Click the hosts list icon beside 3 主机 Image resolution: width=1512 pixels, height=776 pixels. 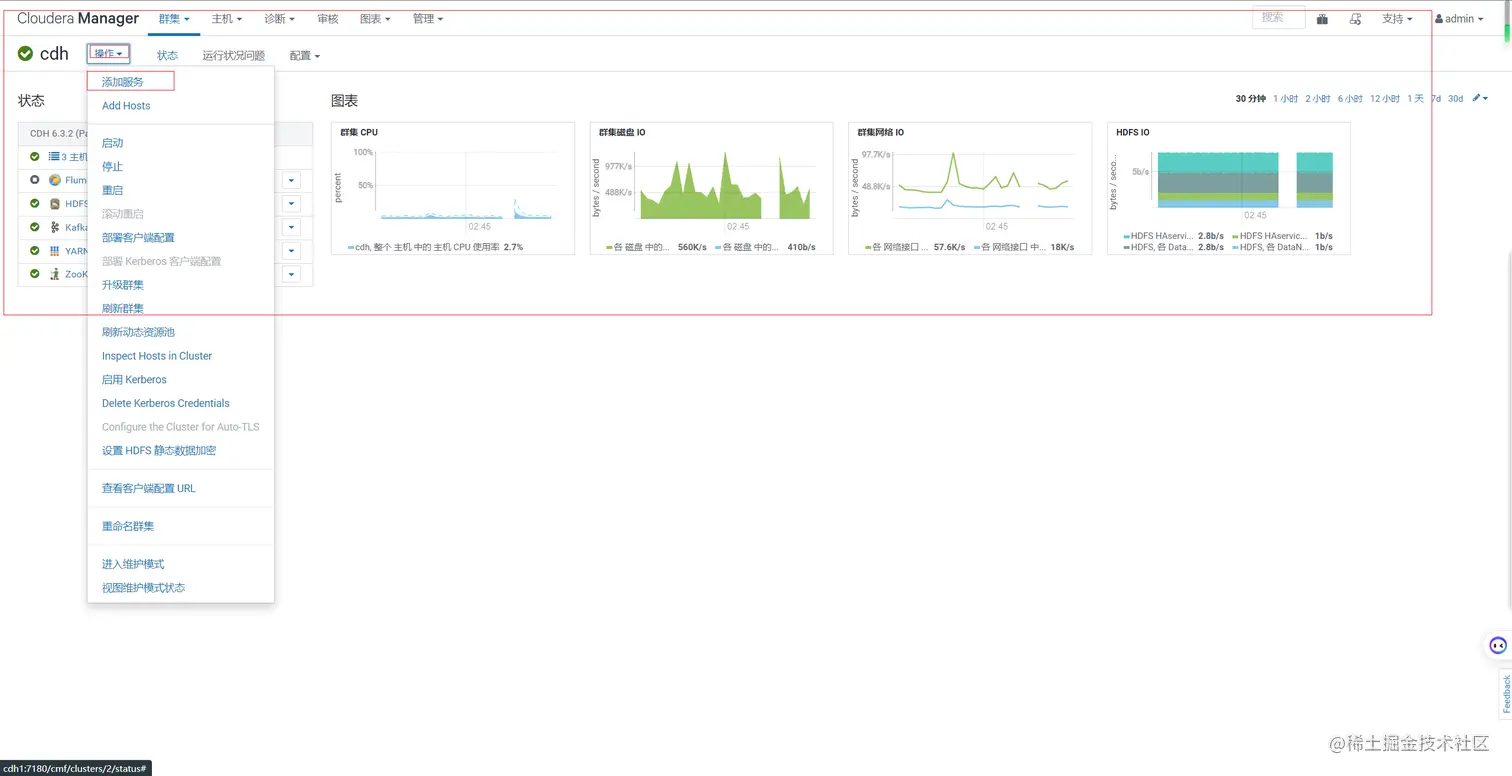point(54,156)
